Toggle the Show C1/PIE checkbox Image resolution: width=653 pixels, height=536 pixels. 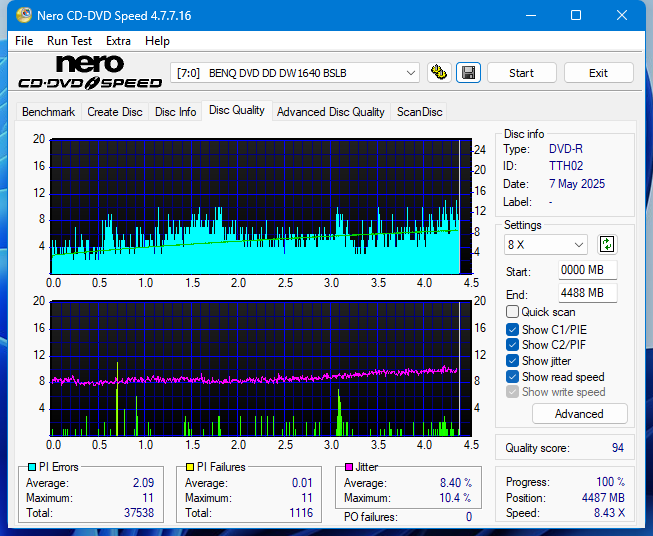click(x=513, y=329)
